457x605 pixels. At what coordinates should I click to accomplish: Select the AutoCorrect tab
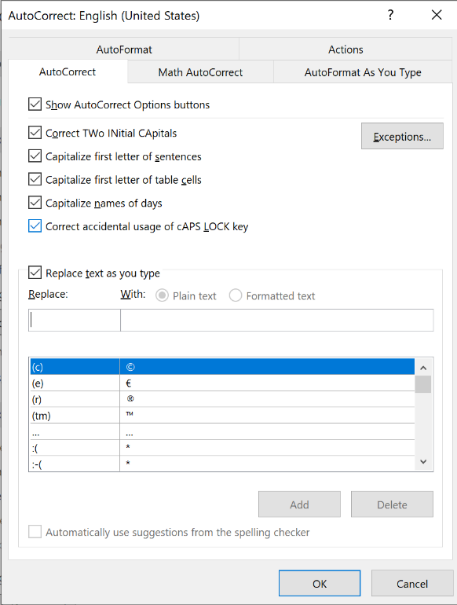tap(68, 72)
